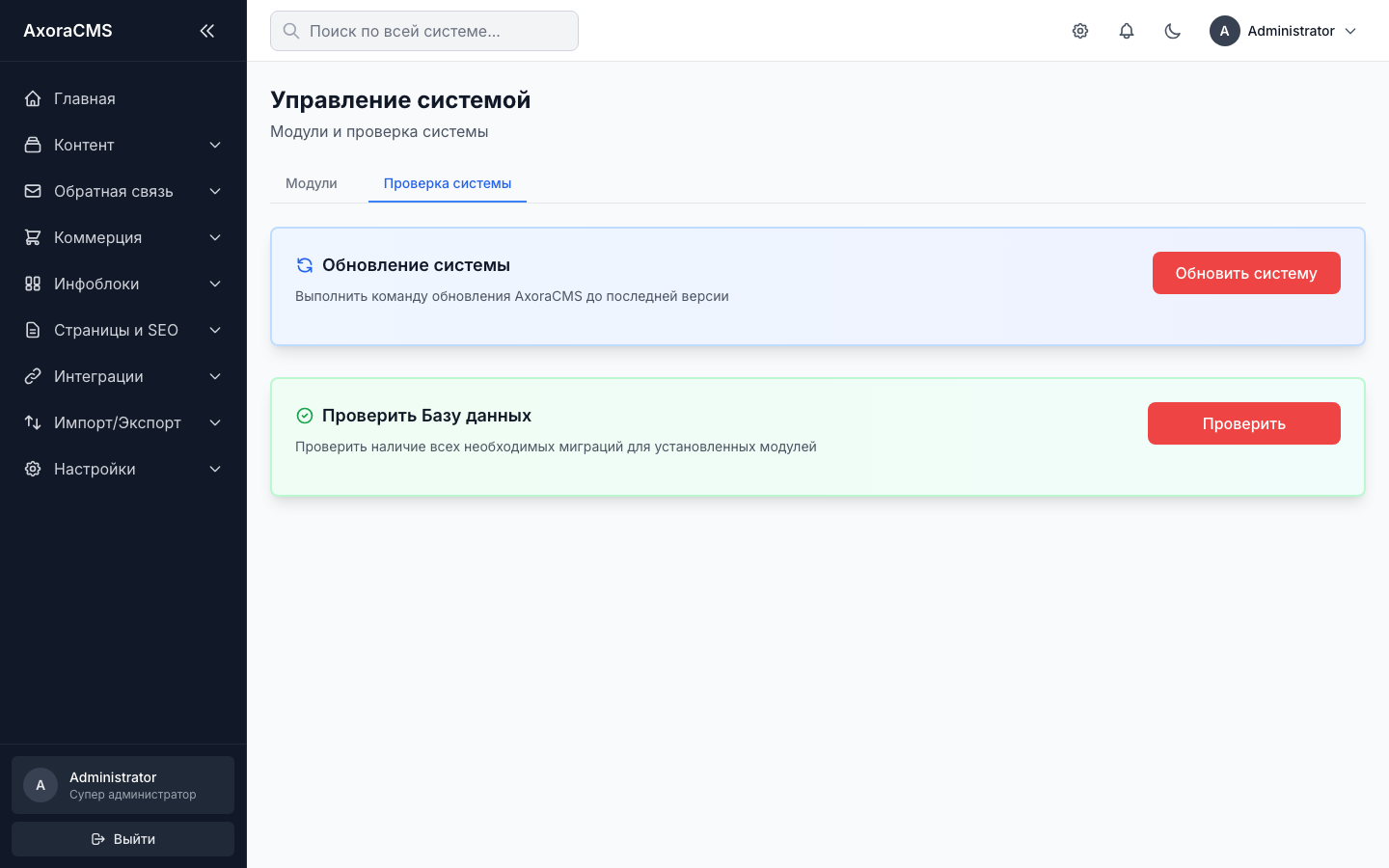This screenshot has height=868, width=1389.
Task: Expand the Коммерция submenu chevron
Action: click(215, 237)
